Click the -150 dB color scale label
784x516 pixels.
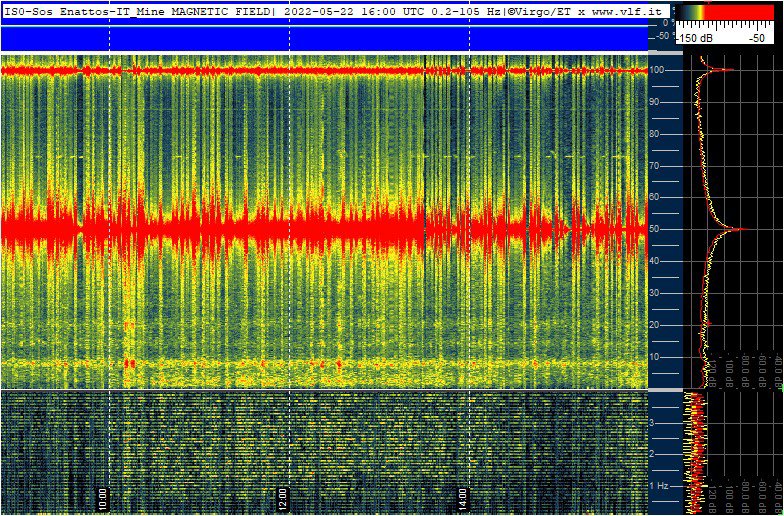696,38
